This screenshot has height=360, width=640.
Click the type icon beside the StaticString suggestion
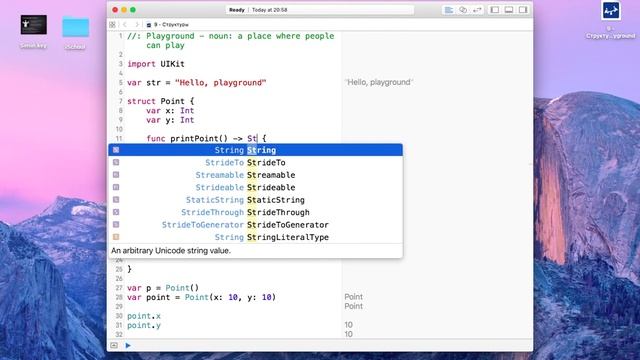click(x=116, y=200)
